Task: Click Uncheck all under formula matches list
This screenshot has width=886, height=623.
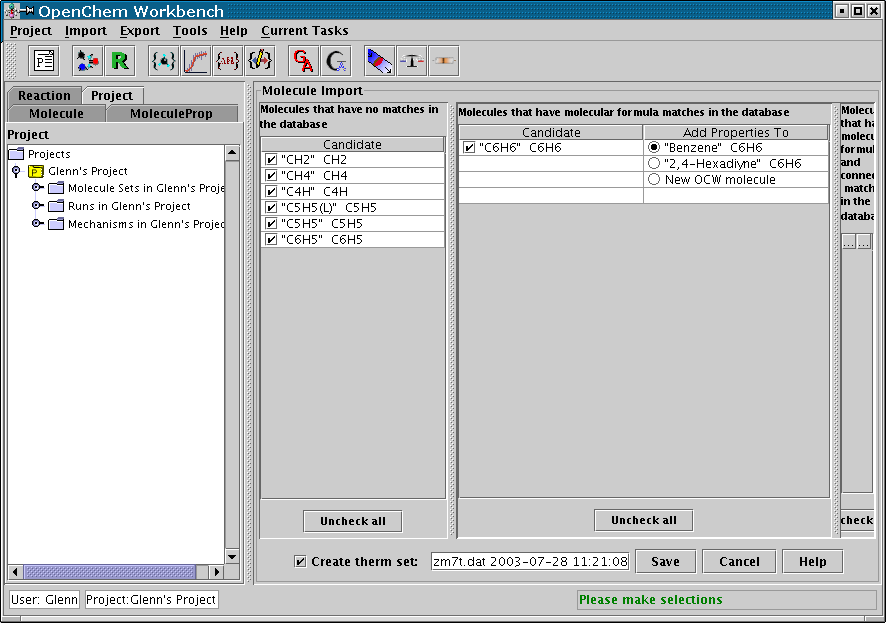Action: 644,520
